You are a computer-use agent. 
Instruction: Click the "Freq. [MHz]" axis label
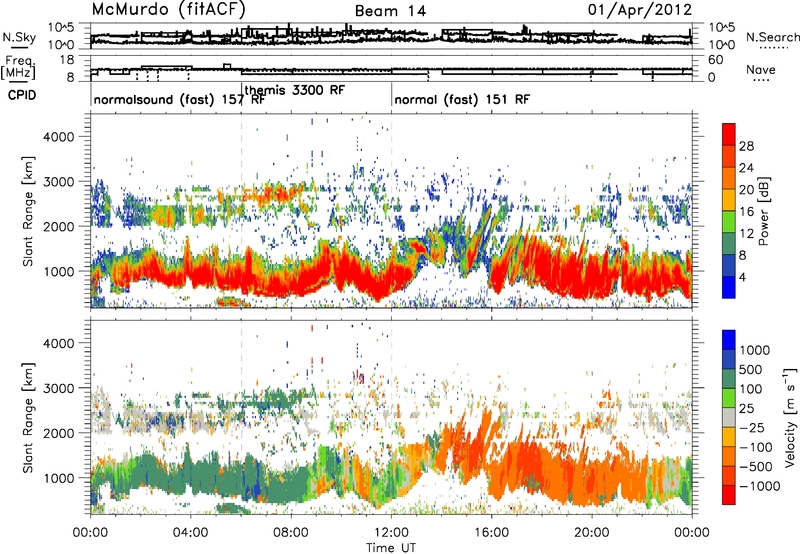coord(18,67)
